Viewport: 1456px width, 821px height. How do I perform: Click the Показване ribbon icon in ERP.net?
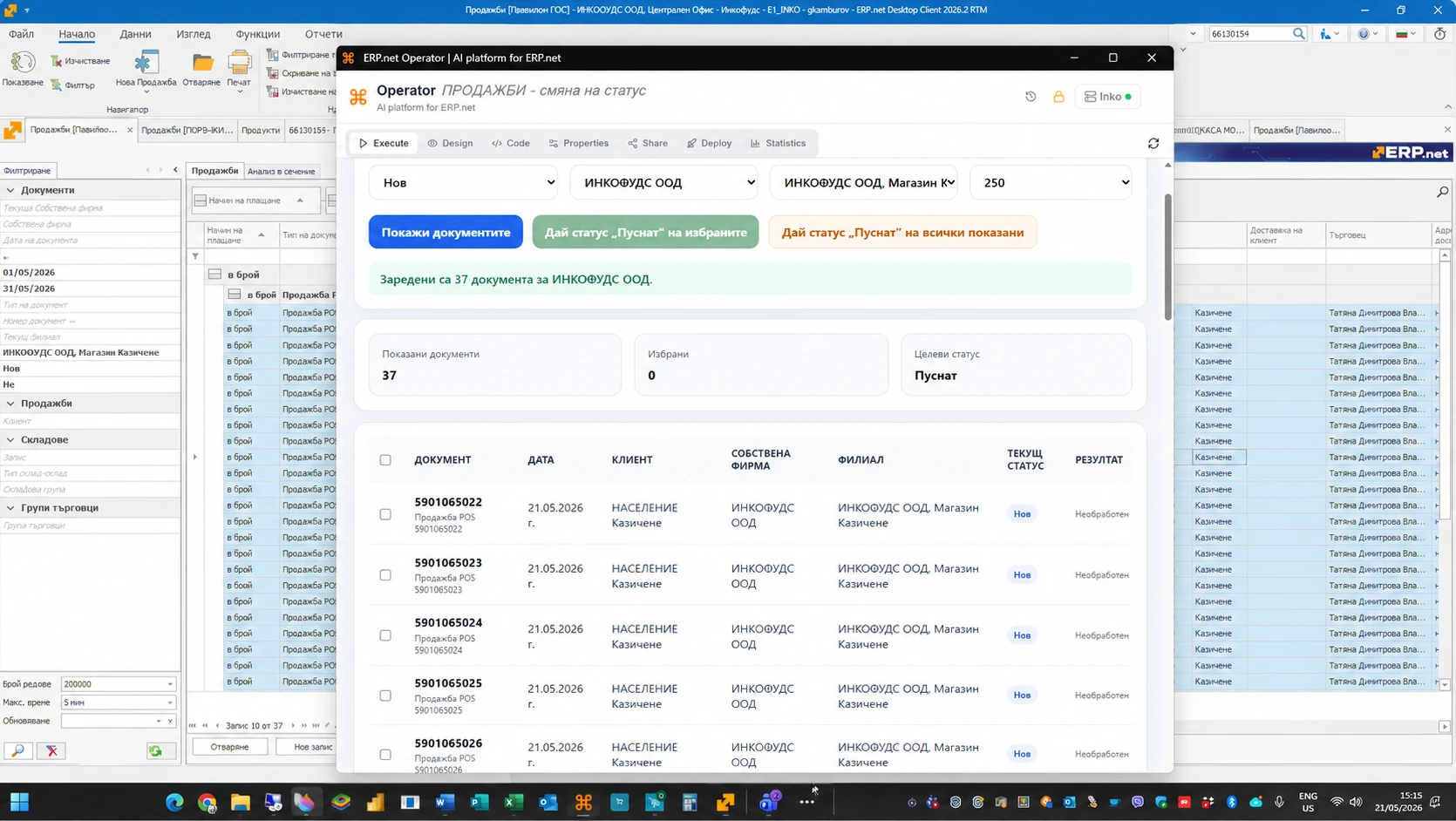point(23,63)
